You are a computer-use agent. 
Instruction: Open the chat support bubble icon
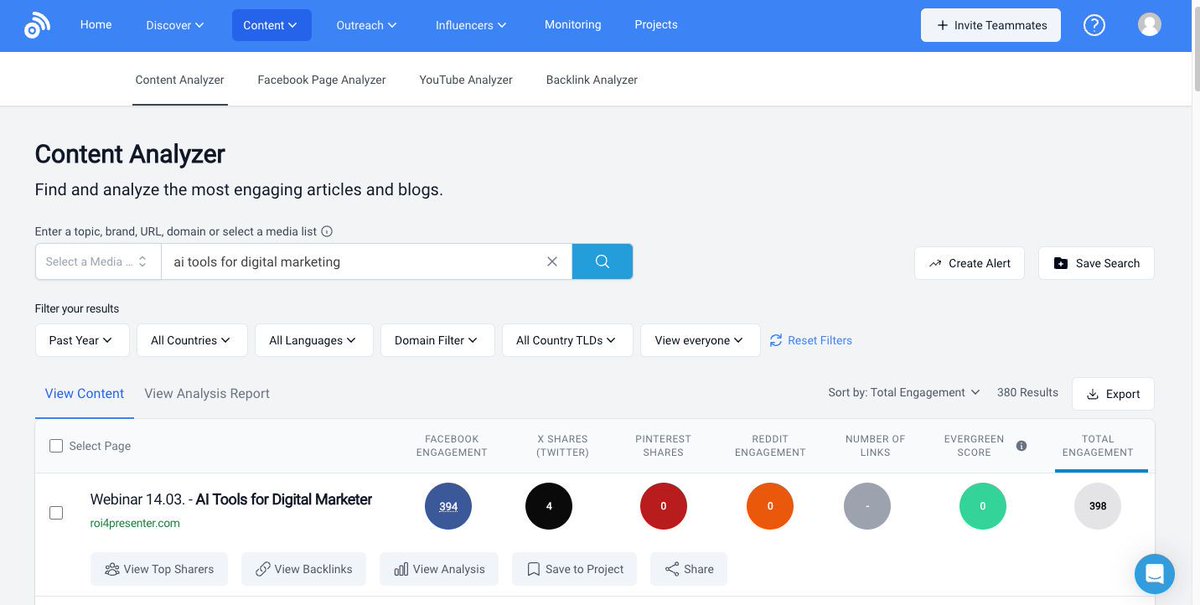point(1154,574)
